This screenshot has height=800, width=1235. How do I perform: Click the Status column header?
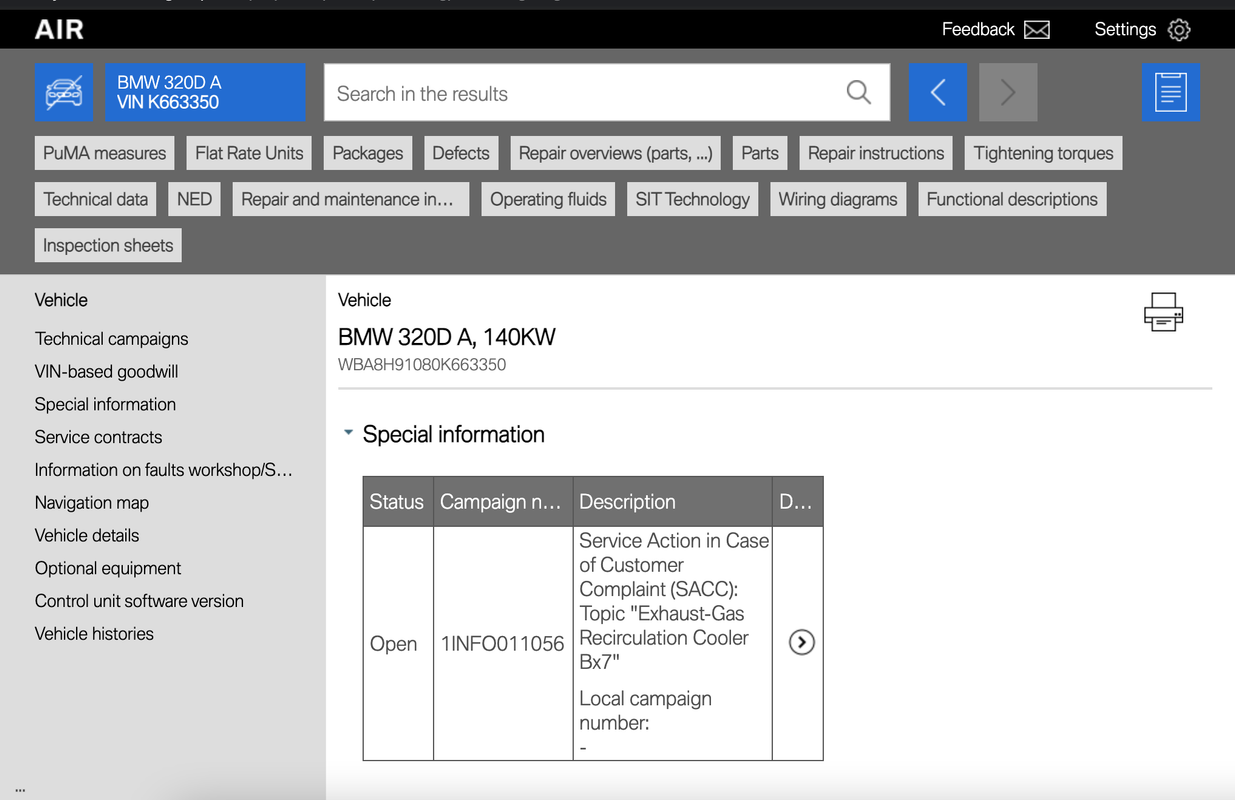tap(397, 502)
